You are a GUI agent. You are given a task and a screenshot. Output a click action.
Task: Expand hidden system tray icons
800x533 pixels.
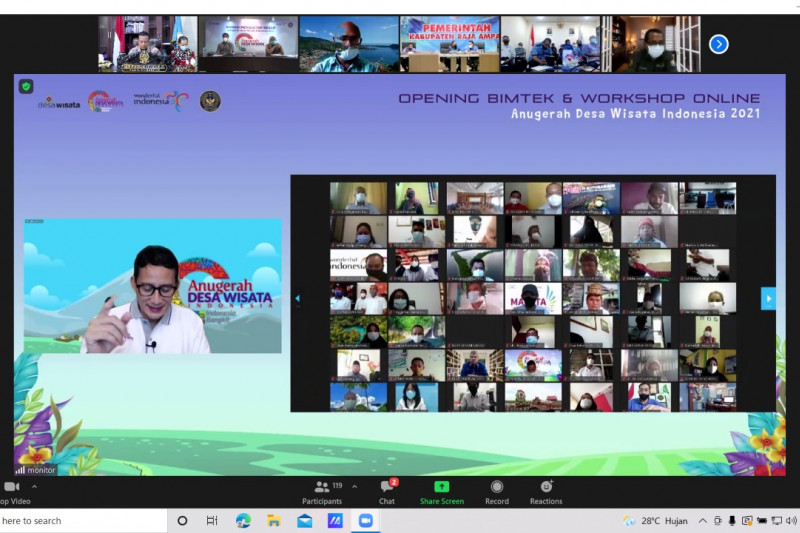(703, 521)
